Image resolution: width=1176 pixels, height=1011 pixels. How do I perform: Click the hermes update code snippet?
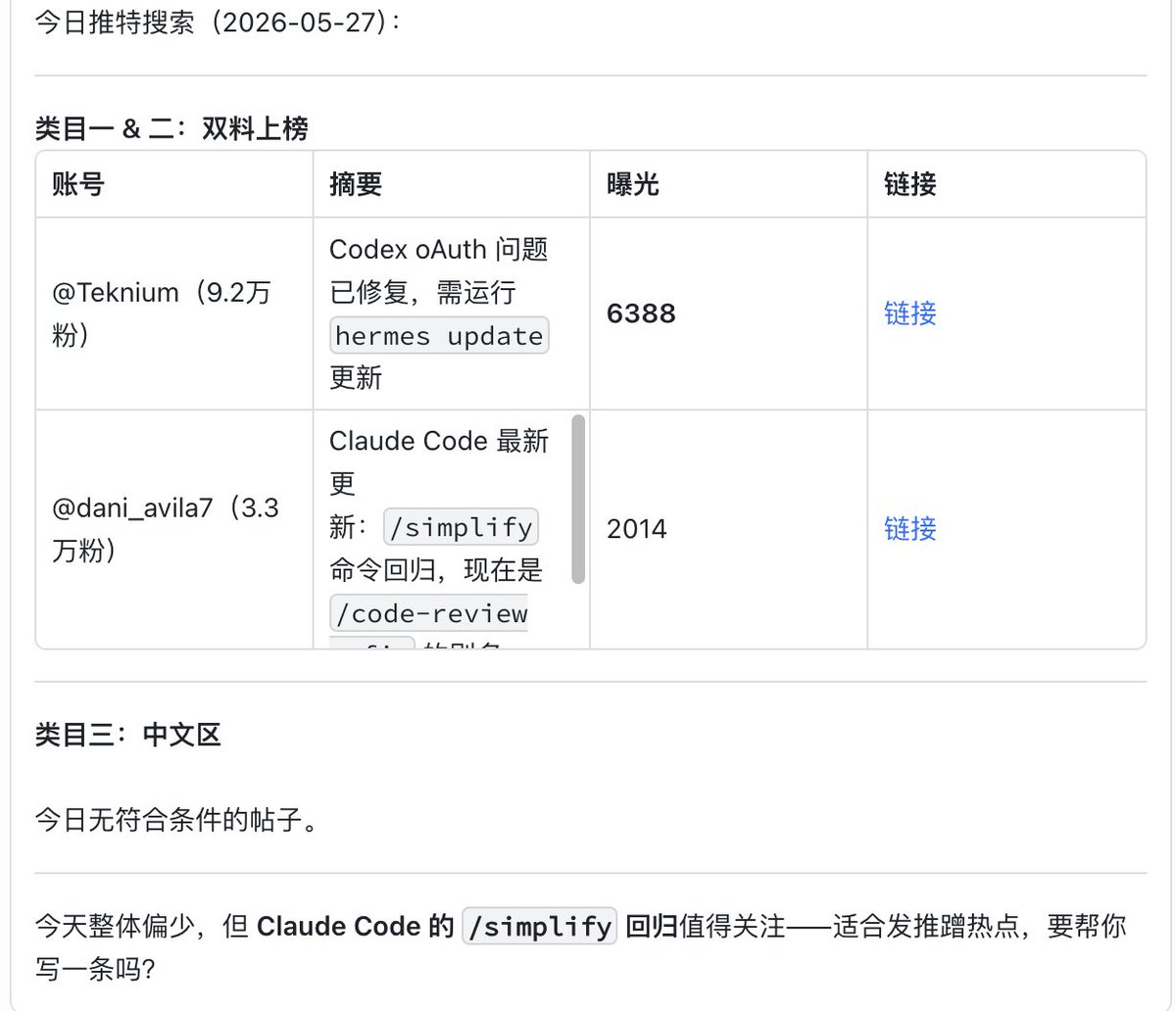click(x=439, y=336)
